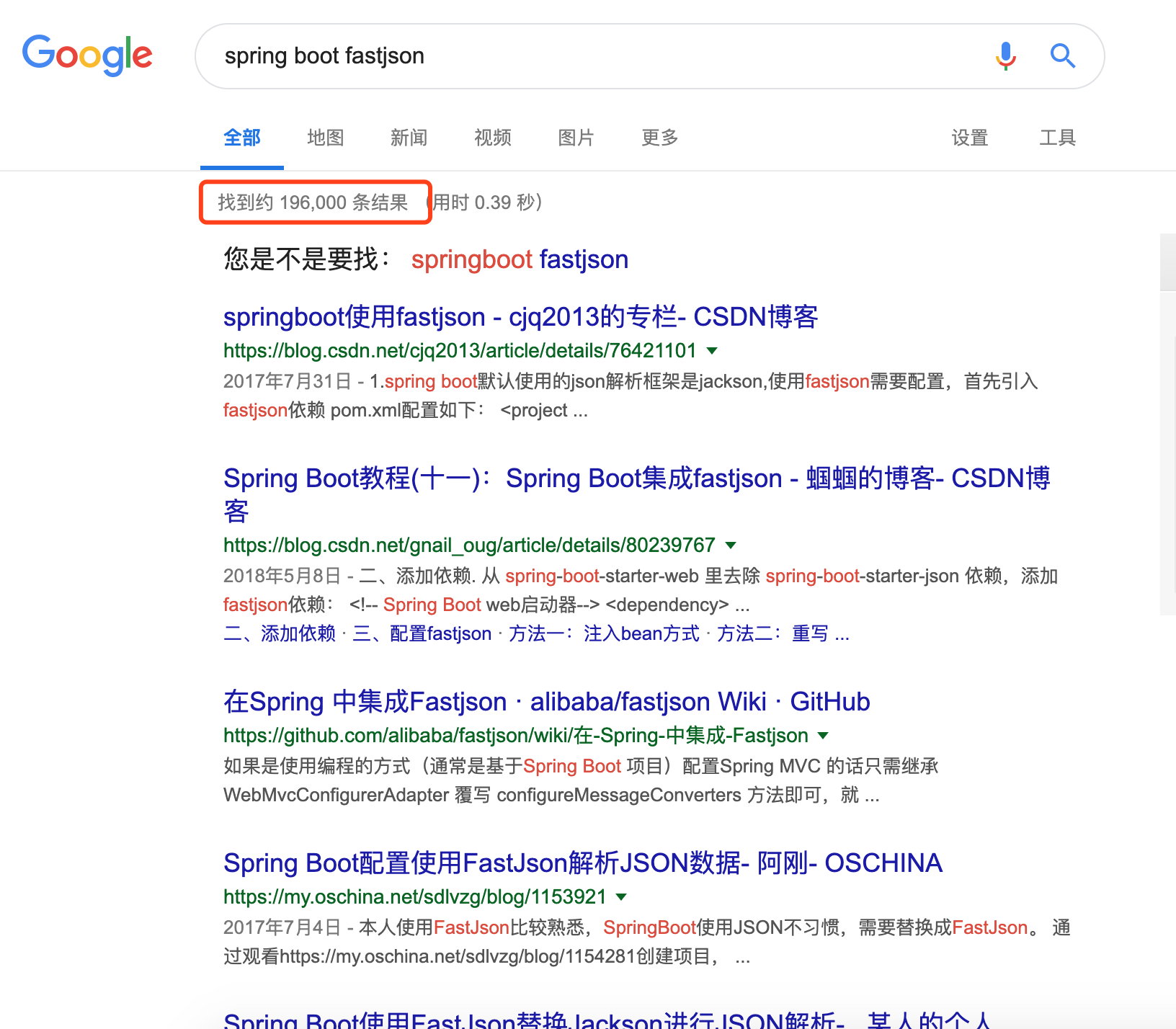The image size is (1176, 1029).
Task: Jump to 方法一：注入bean方式 link
Action: [604, 634]
